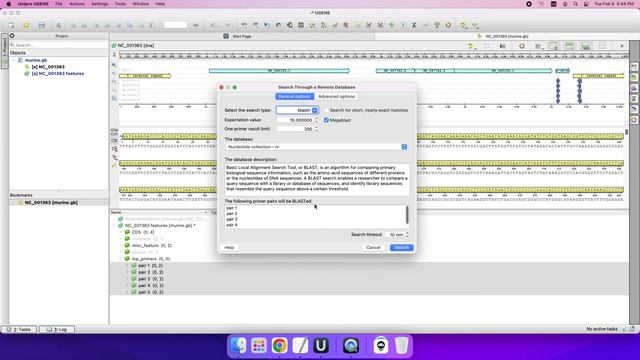Image resolution: width=640 pixels, height=360 pixels.
Task: Collapse NC_001363 features [murine.gb] node
Action: (x=114, y=225)
